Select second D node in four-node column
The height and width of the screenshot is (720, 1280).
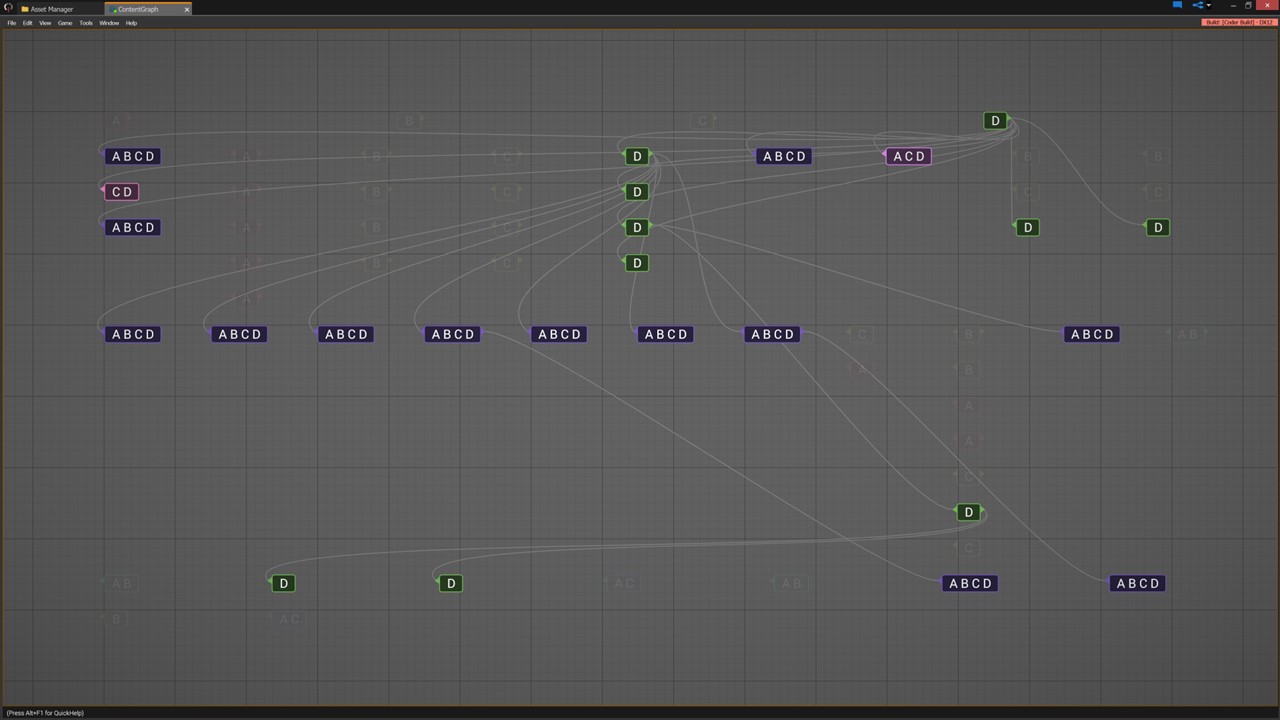(x=637, y=192)
